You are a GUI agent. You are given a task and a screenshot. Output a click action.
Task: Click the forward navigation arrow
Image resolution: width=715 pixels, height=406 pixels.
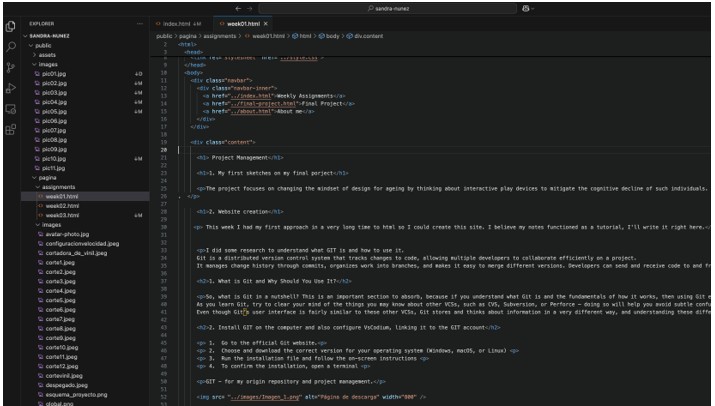tap(249, 8)
